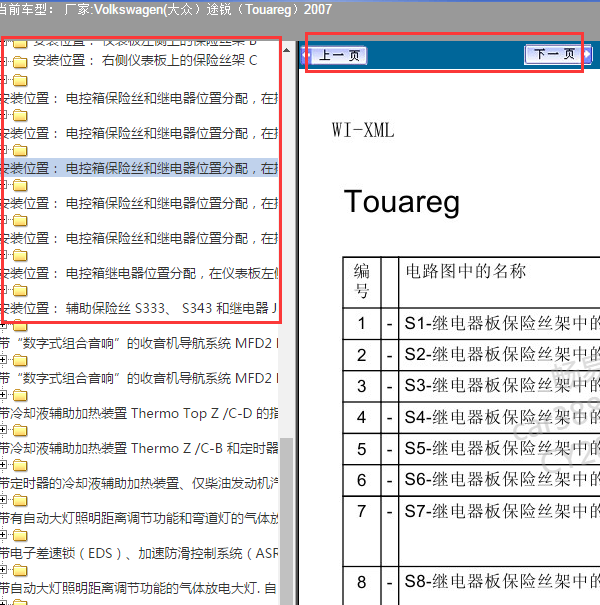Click the 编号 table header cell
This screenshot has height=605, width=600.
pos(362,282)
